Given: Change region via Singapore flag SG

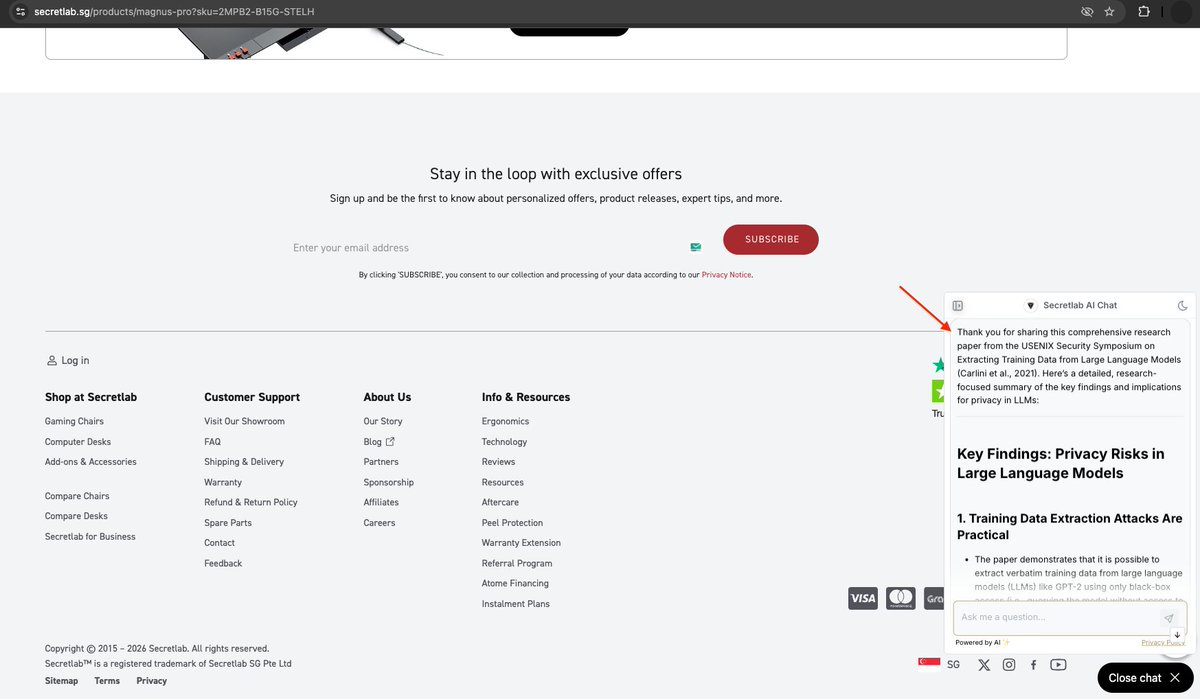Looking at the screenshot, I should pos(939,664).
